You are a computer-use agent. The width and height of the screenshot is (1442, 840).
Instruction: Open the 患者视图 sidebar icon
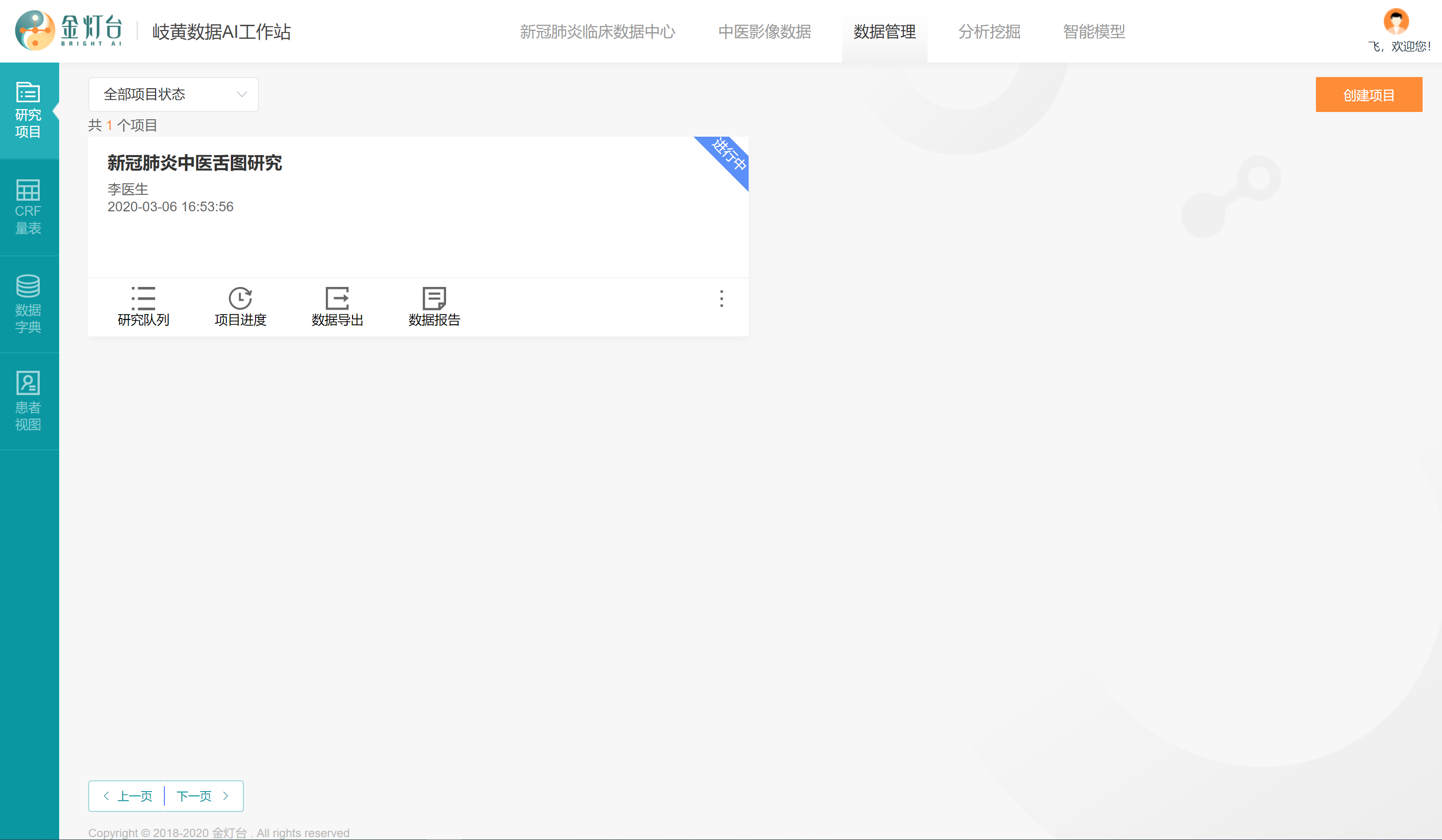(x=28, y=383)
